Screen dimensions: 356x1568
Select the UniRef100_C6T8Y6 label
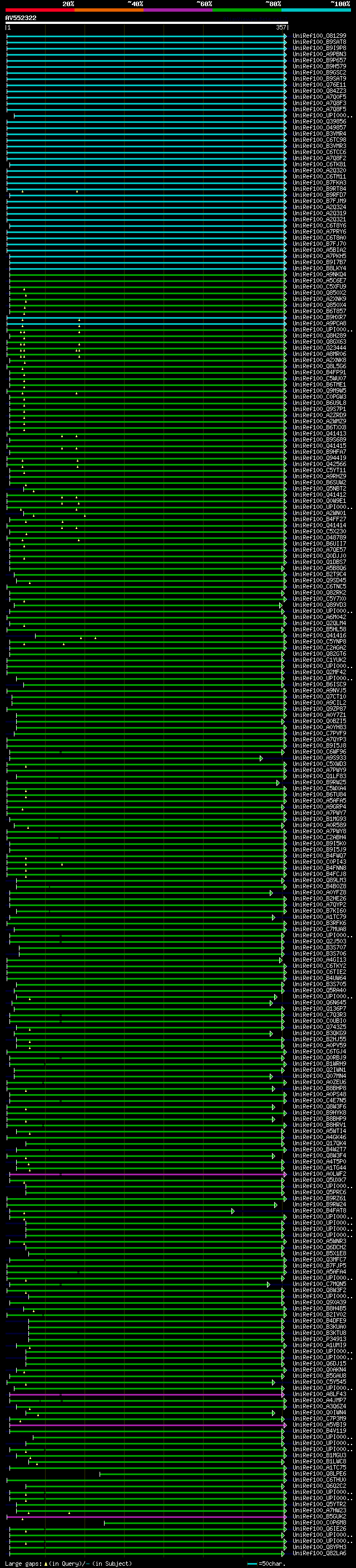[319, 226]
